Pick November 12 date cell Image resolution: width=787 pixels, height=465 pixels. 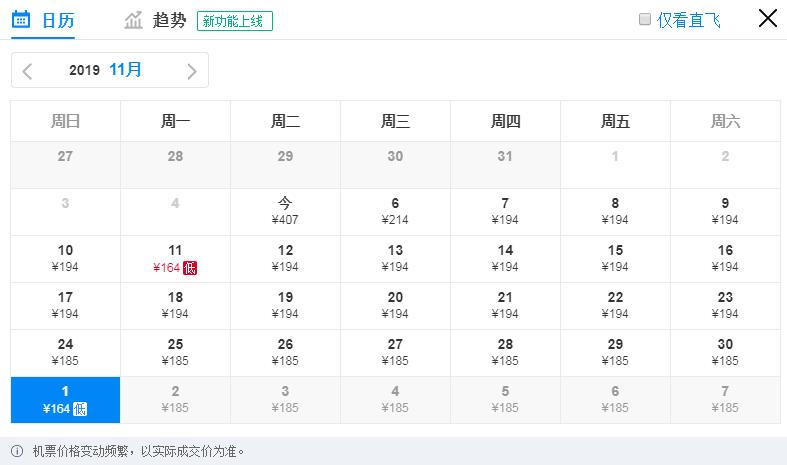click(285, 259)
